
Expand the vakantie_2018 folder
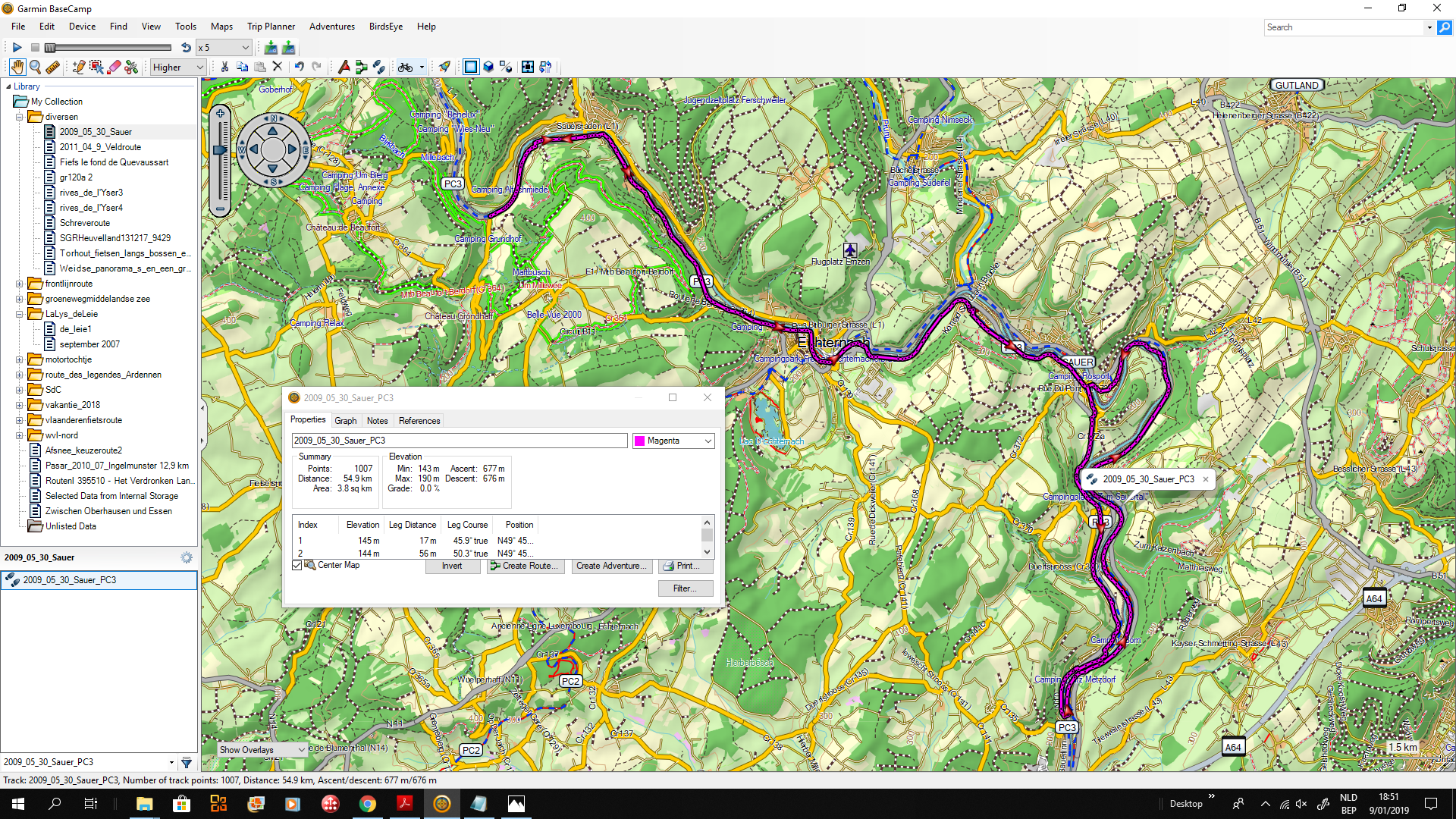(x=20, y=405)
